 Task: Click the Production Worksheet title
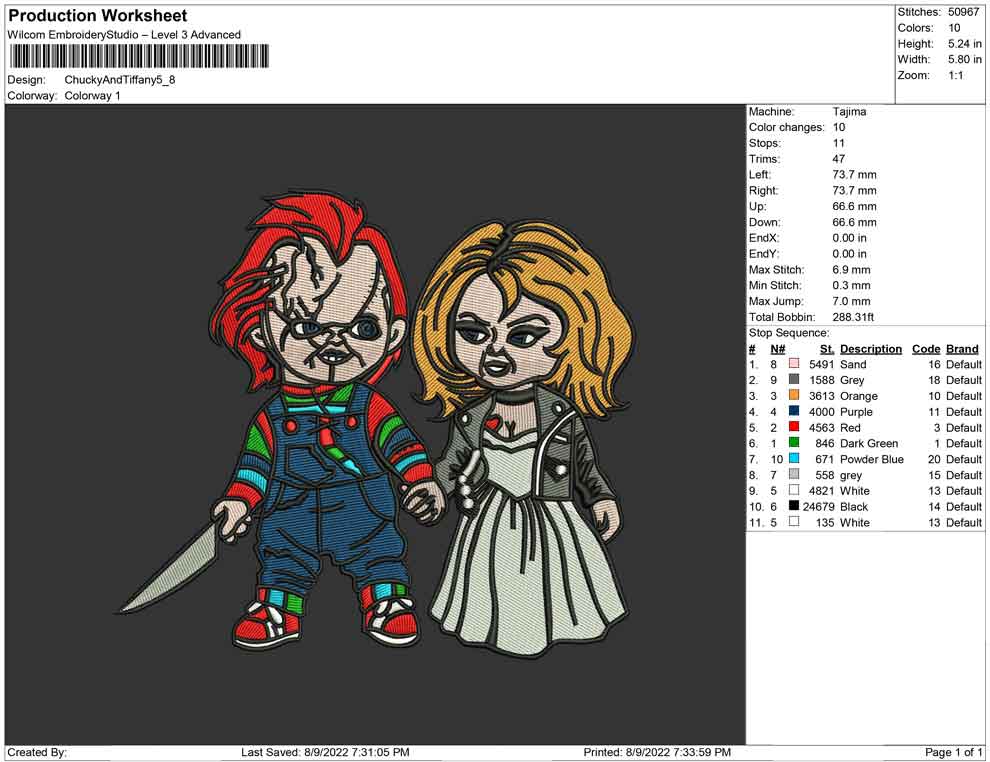[x=98, y=16]
